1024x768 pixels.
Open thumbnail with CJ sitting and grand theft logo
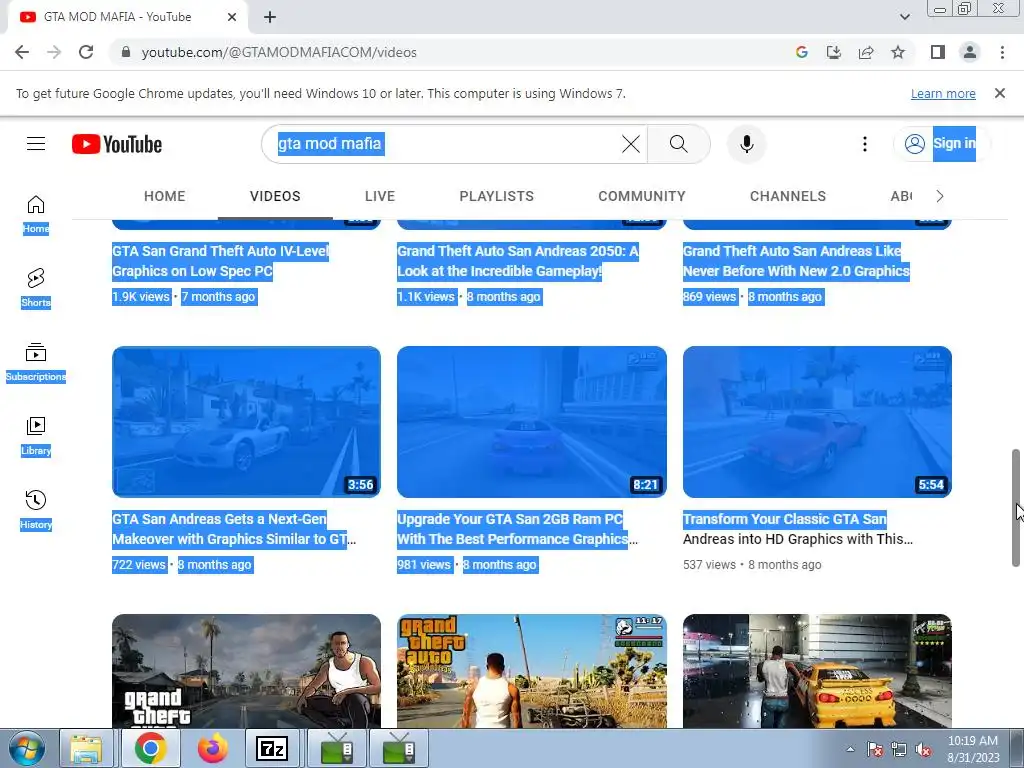(246, 671)
